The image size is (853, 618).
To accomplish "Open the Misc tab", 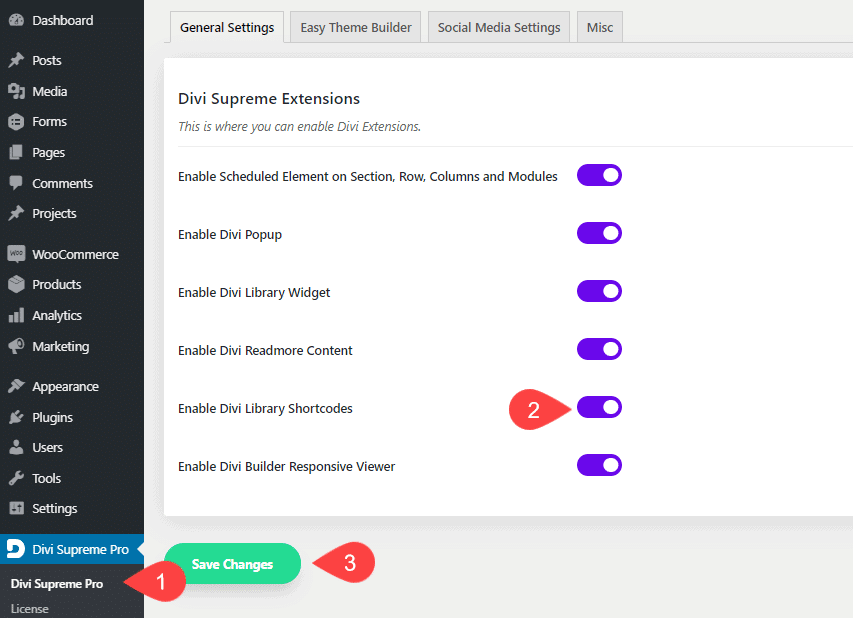I will [599, 27].
